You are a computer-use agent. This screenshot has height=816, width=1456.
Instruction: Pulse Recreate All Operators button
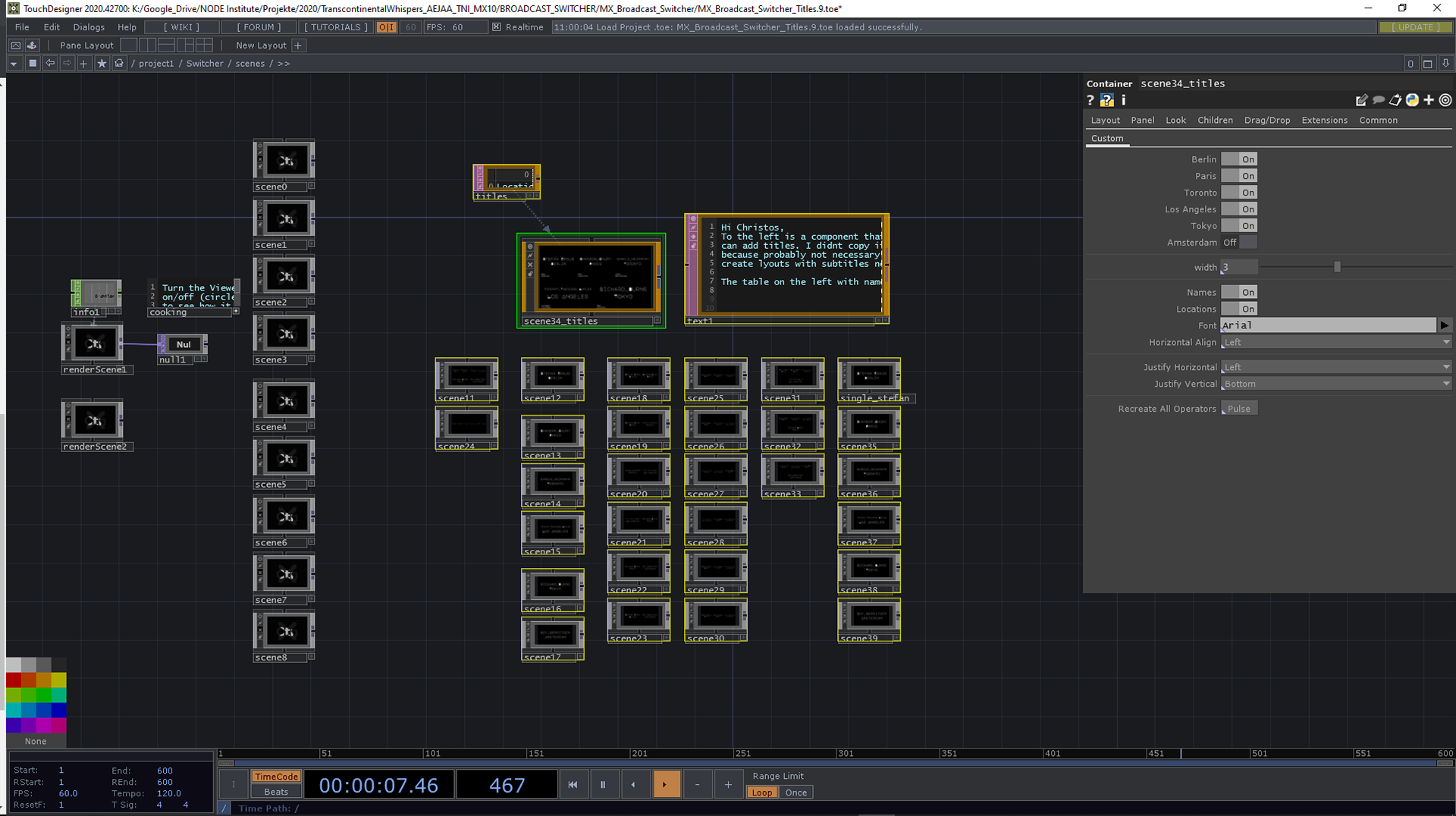(1239, 409)
